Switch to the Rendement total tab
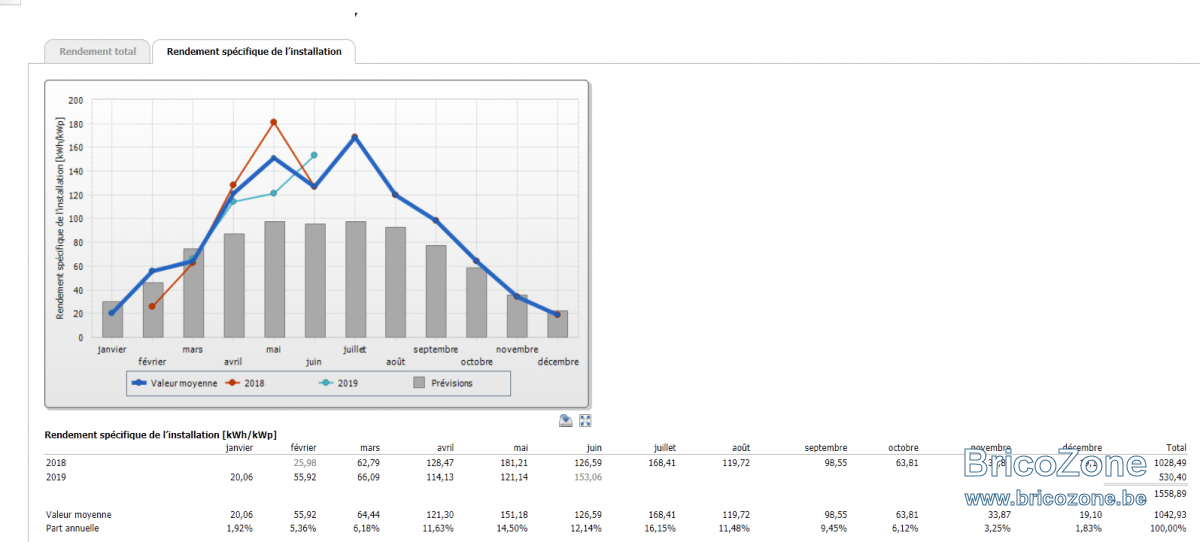This screenshot has height=542, width=1200. pyautogui.click(x=98, y=51)
